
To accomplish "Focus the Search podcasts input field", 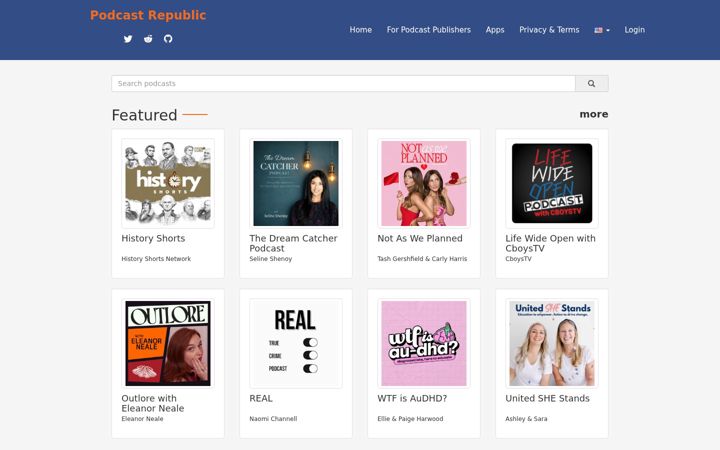I will click(343, 84).
